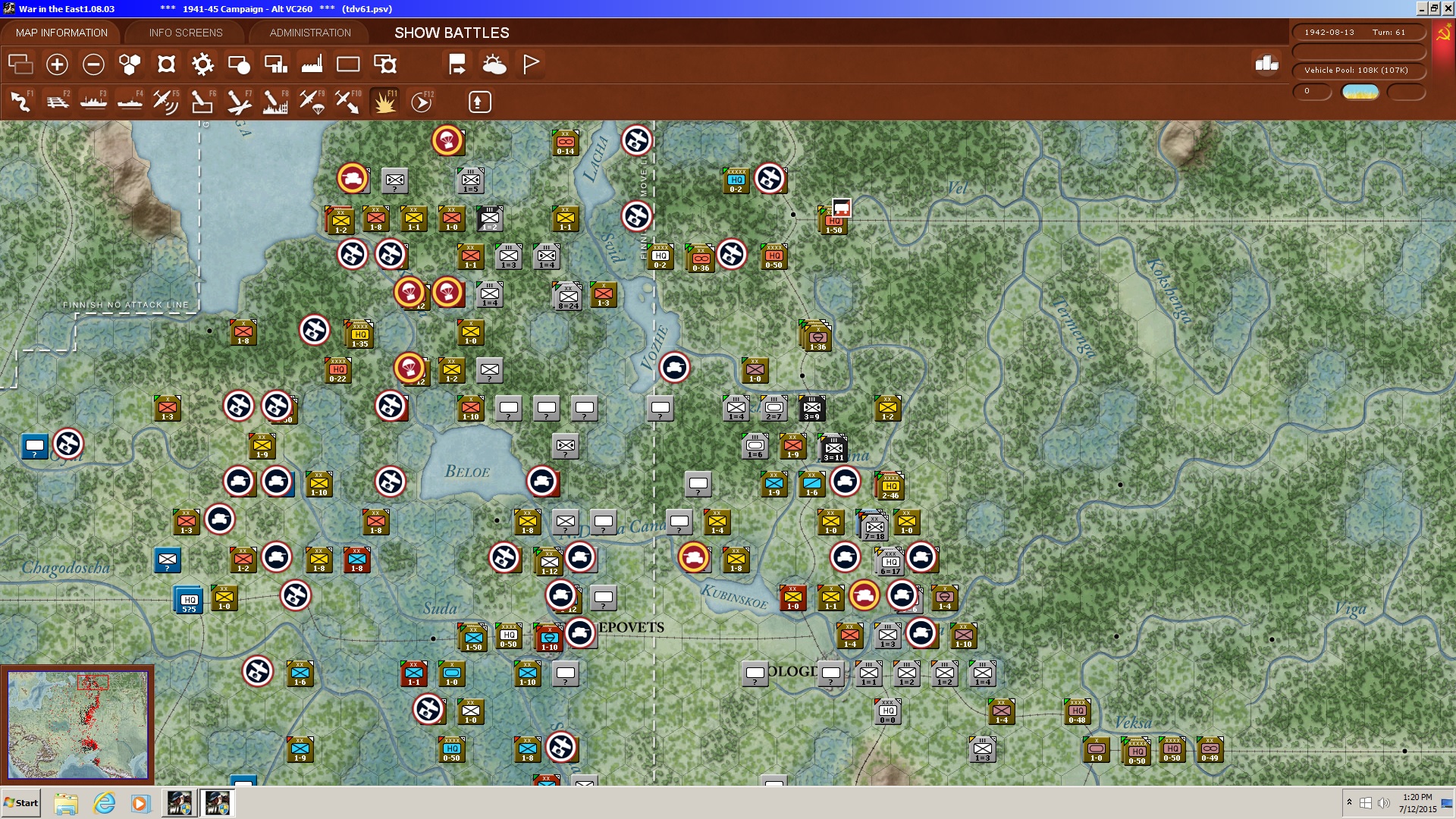Click the Soviet hammer and sickle flag
This screenshot has width=1456, height=819.
click(1443, 34)
